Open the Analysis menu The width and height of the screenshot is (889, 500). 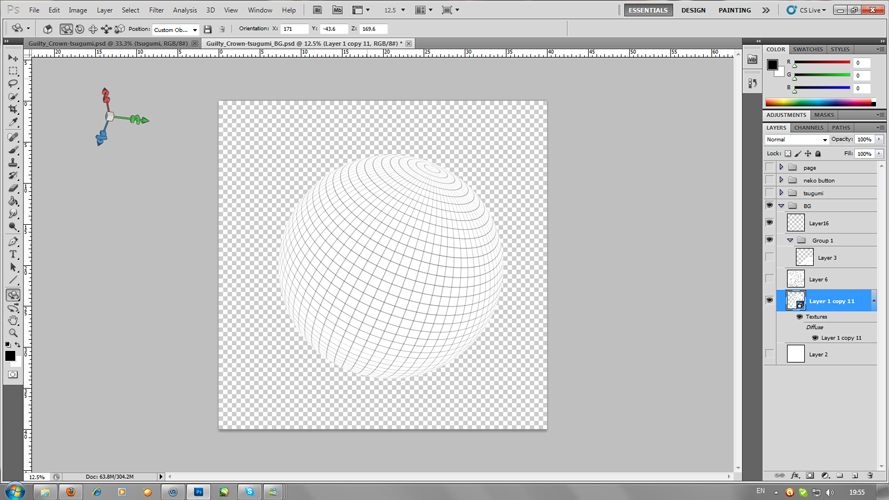(185, 10)
